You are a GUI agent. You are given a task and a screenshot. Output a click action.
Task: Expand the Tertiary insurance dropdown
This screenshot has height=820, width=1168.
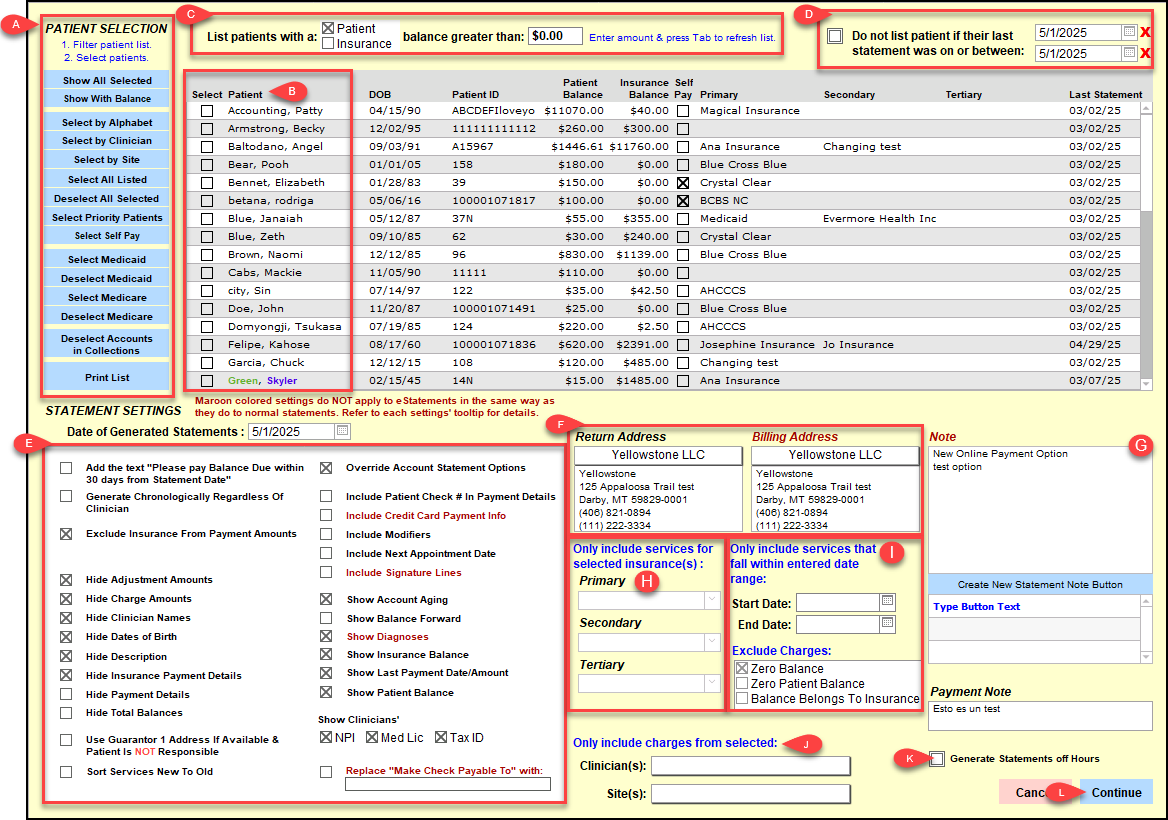click(x=712, y=684)
